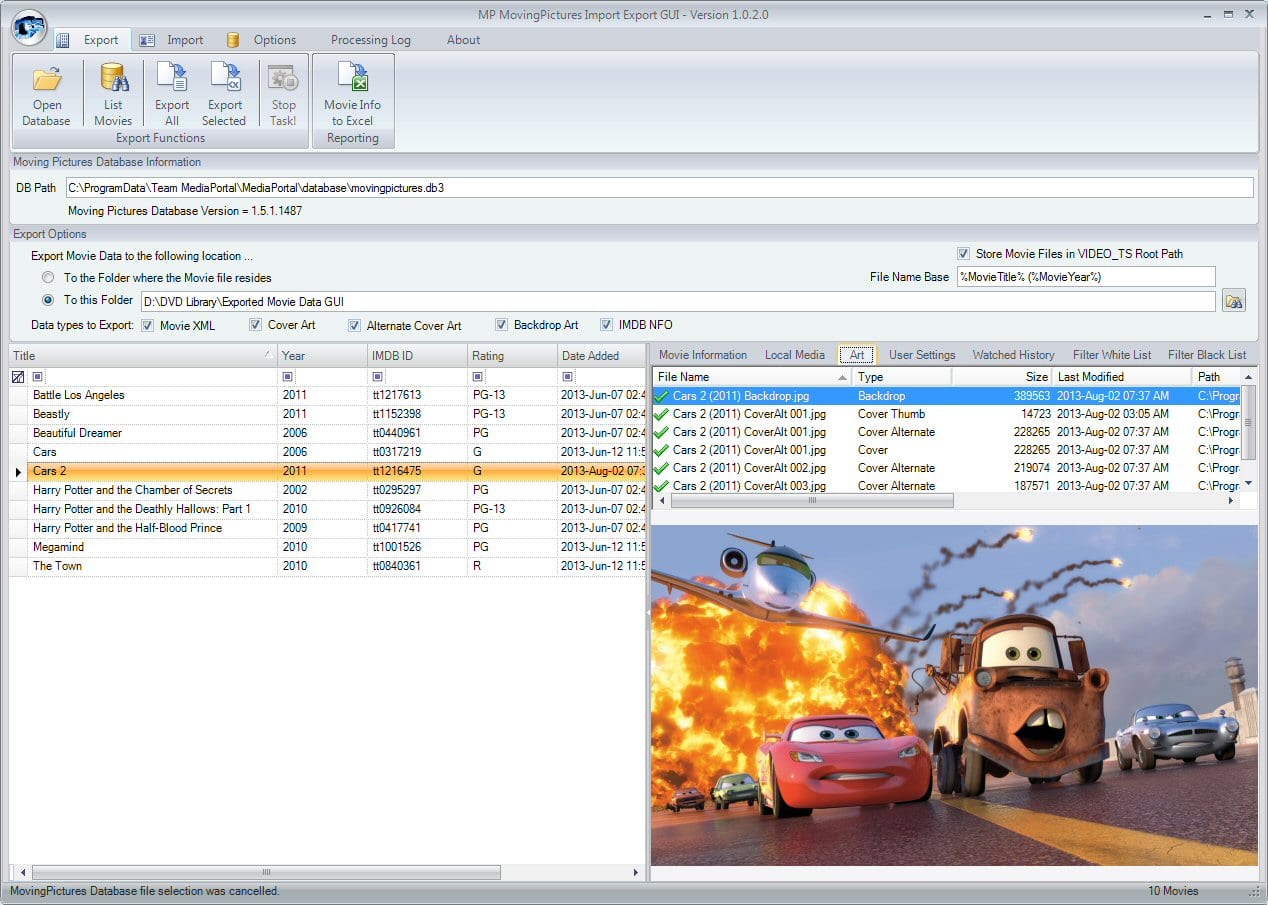Select Cars 2 (2011) CoverAlt 002.jpg file
Viewport: 1268px width, 905px height.
749,468
